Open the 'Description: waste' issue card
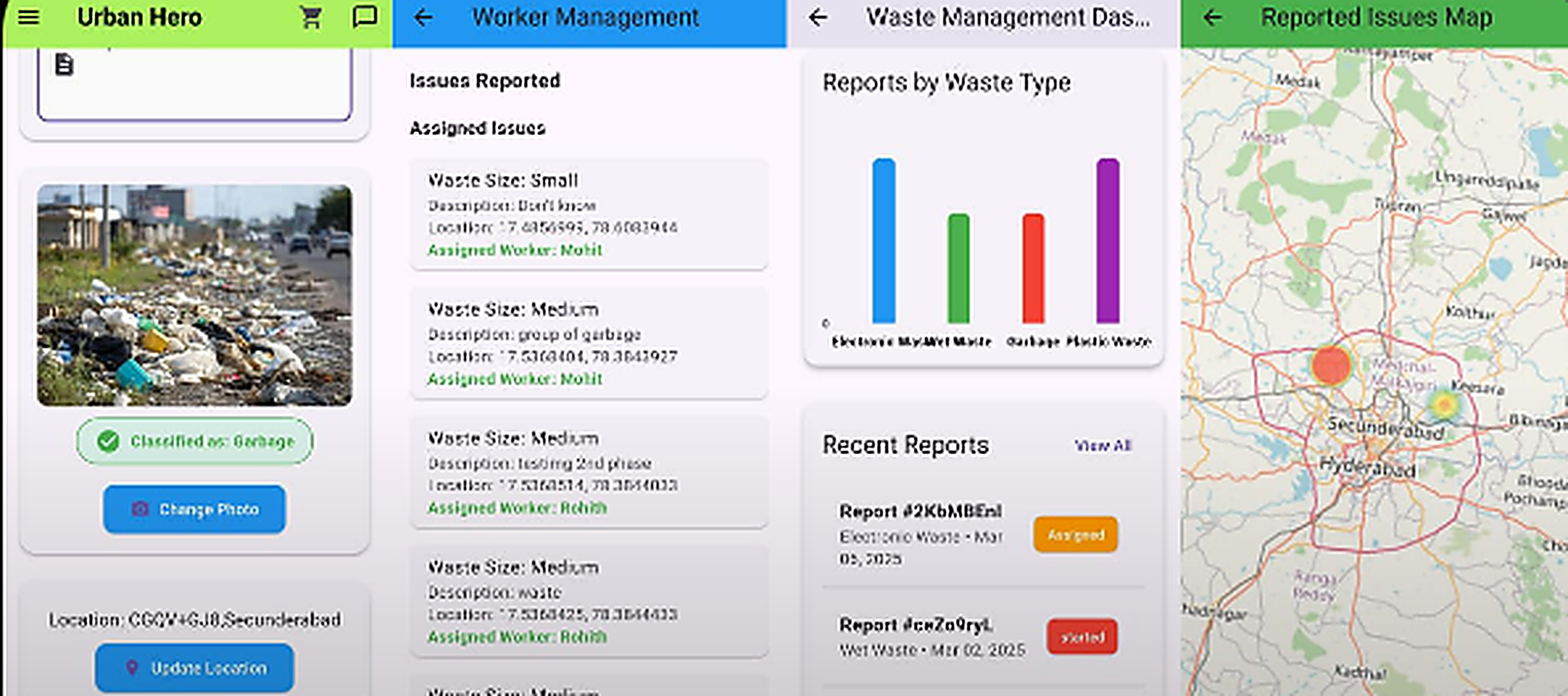 coord(589,601)
